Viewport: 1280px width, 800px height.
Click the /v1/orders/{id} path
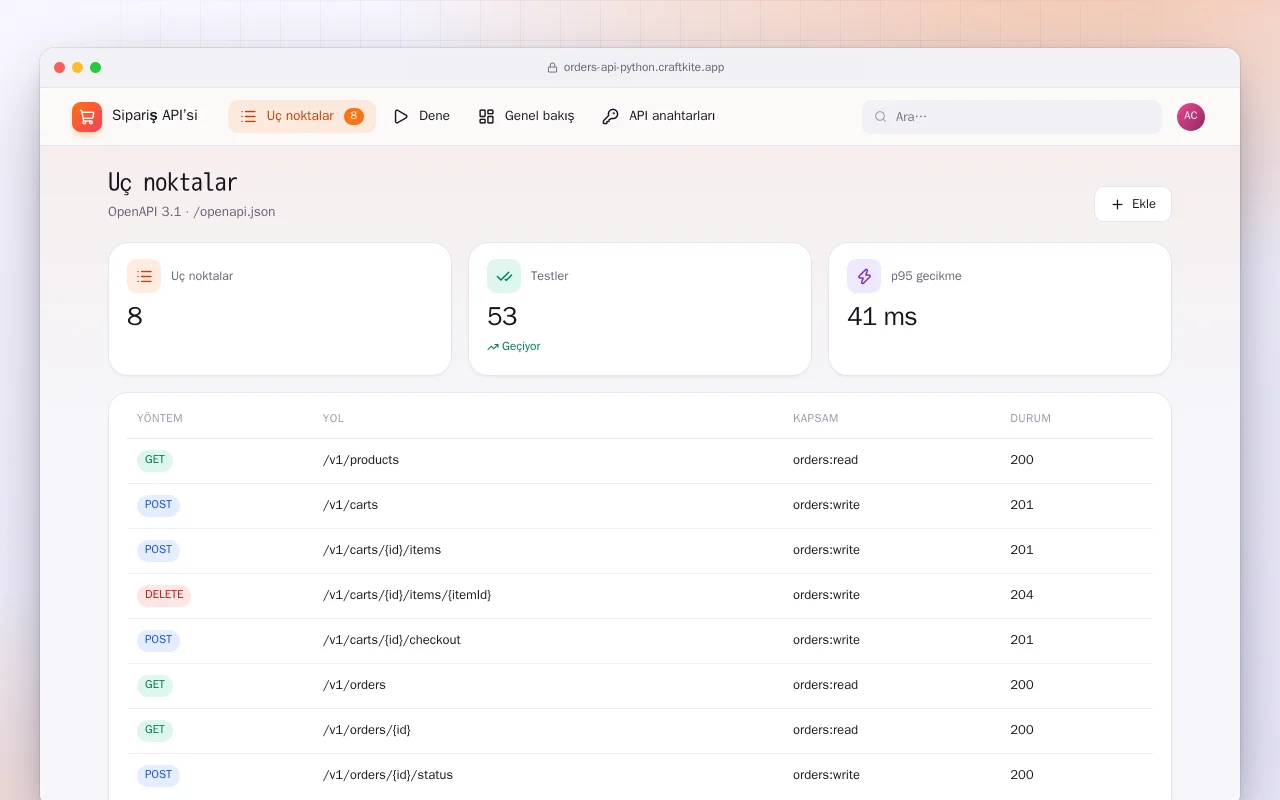(x=367, y=730)
